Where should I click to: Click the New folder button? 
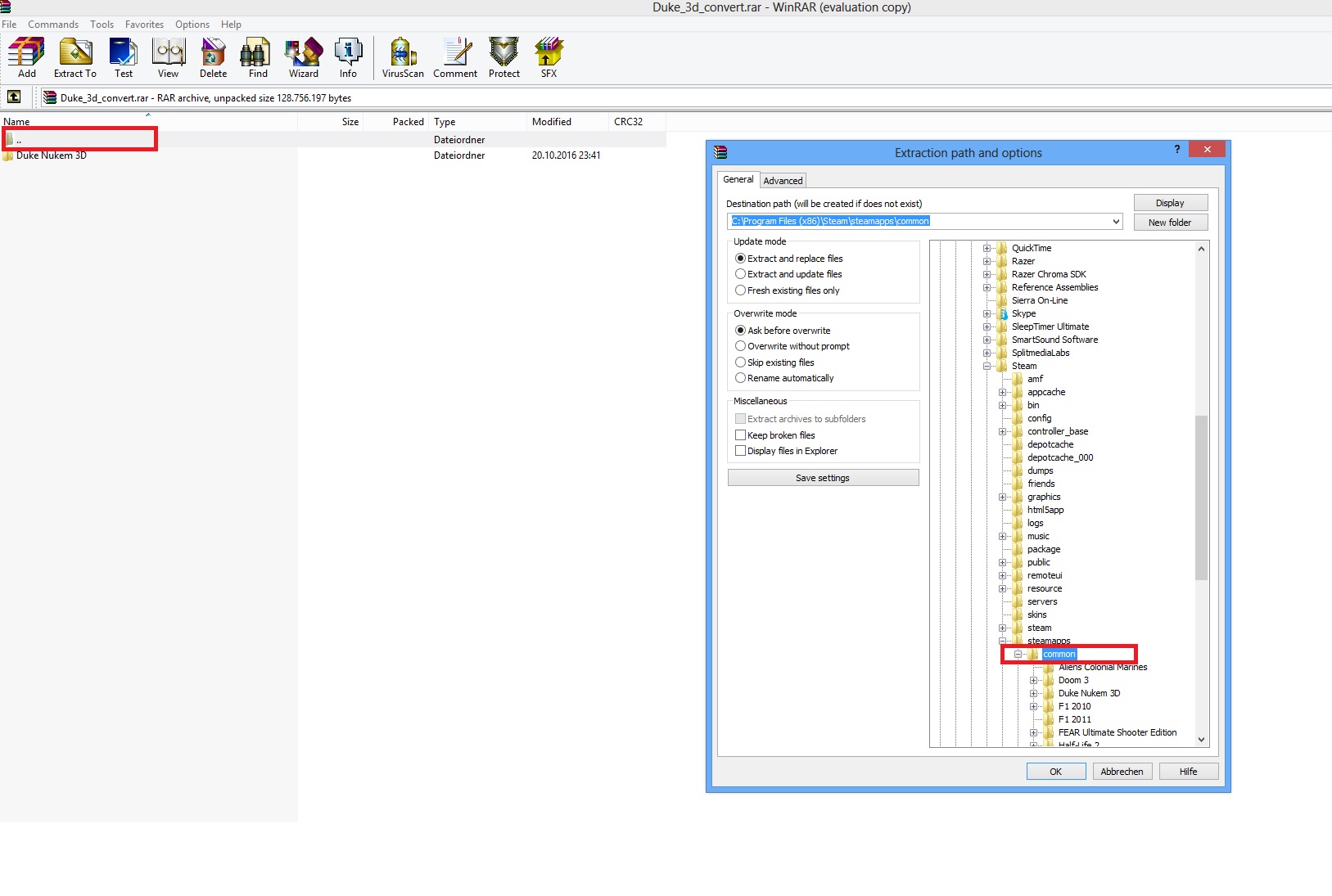coord(1170,223)
